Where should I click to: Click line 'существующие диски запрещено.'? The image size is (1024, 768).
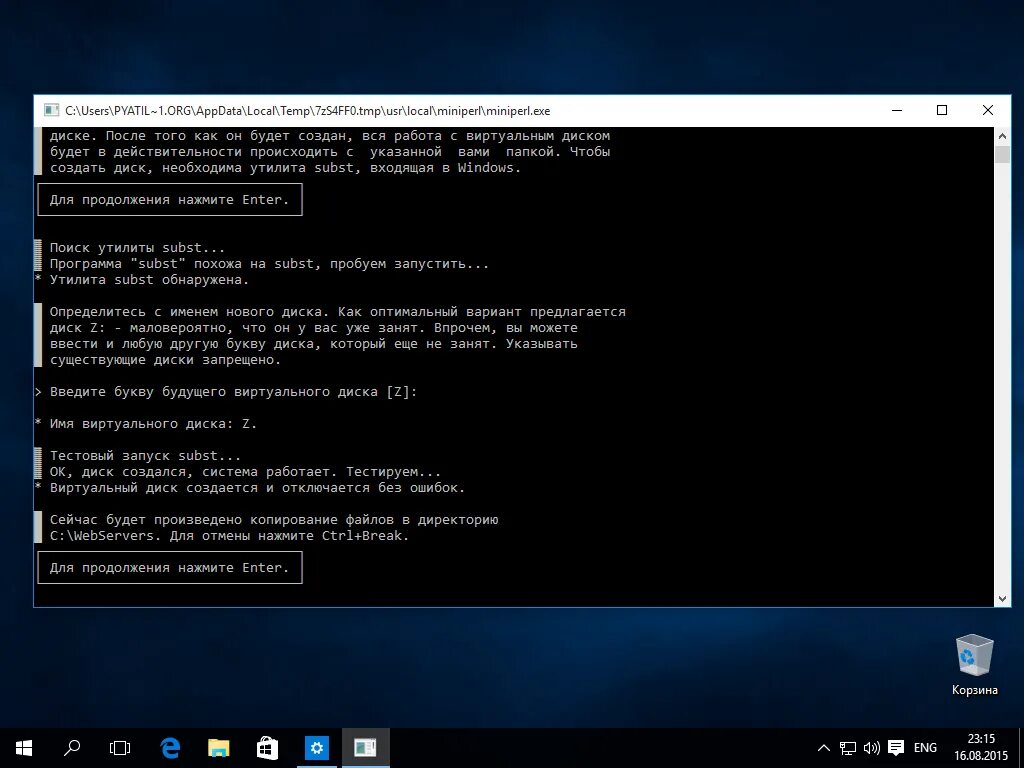tap(165, 360)
